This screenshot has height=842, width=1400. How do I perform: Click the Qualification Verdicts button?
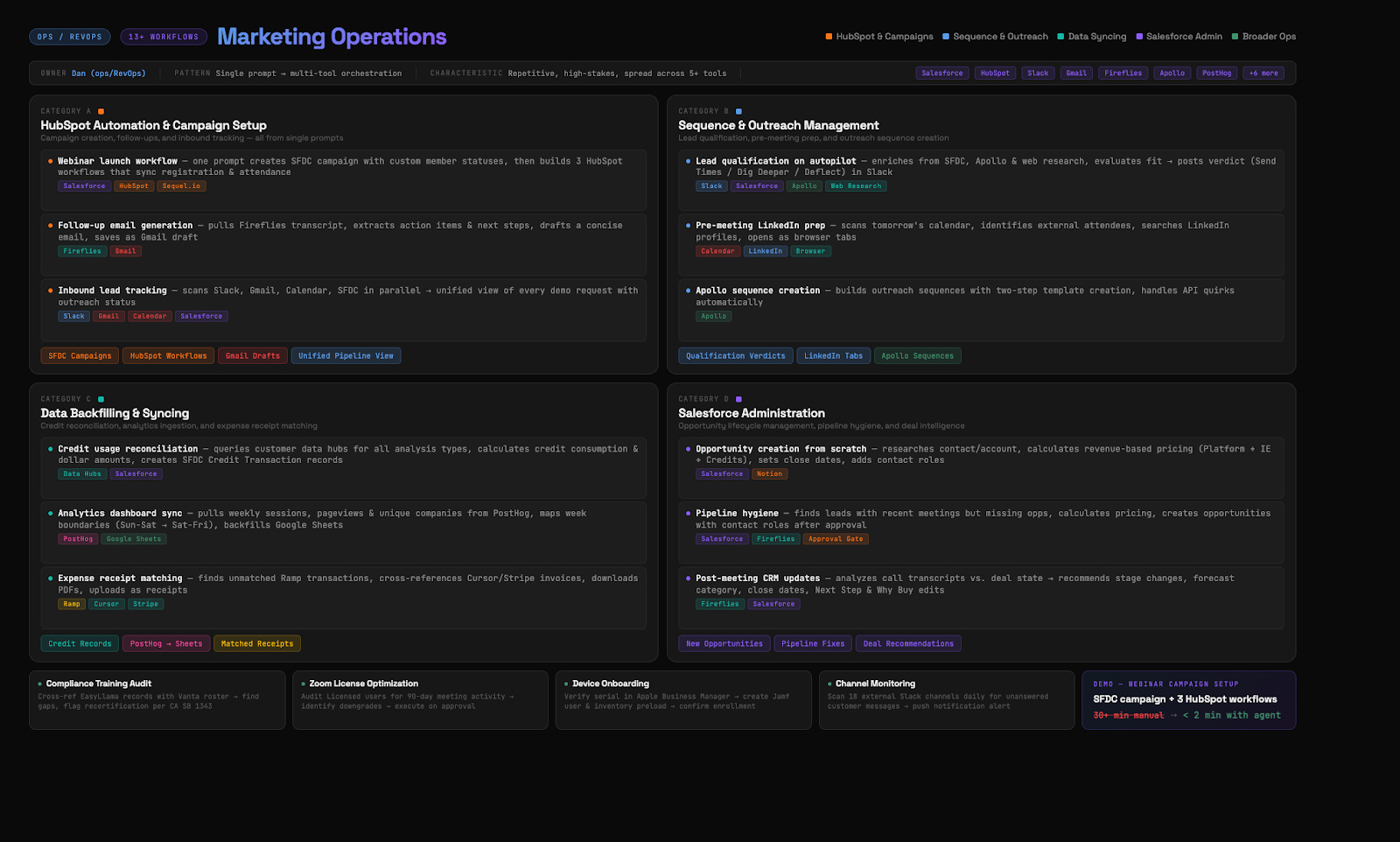[x=735, y=355]
